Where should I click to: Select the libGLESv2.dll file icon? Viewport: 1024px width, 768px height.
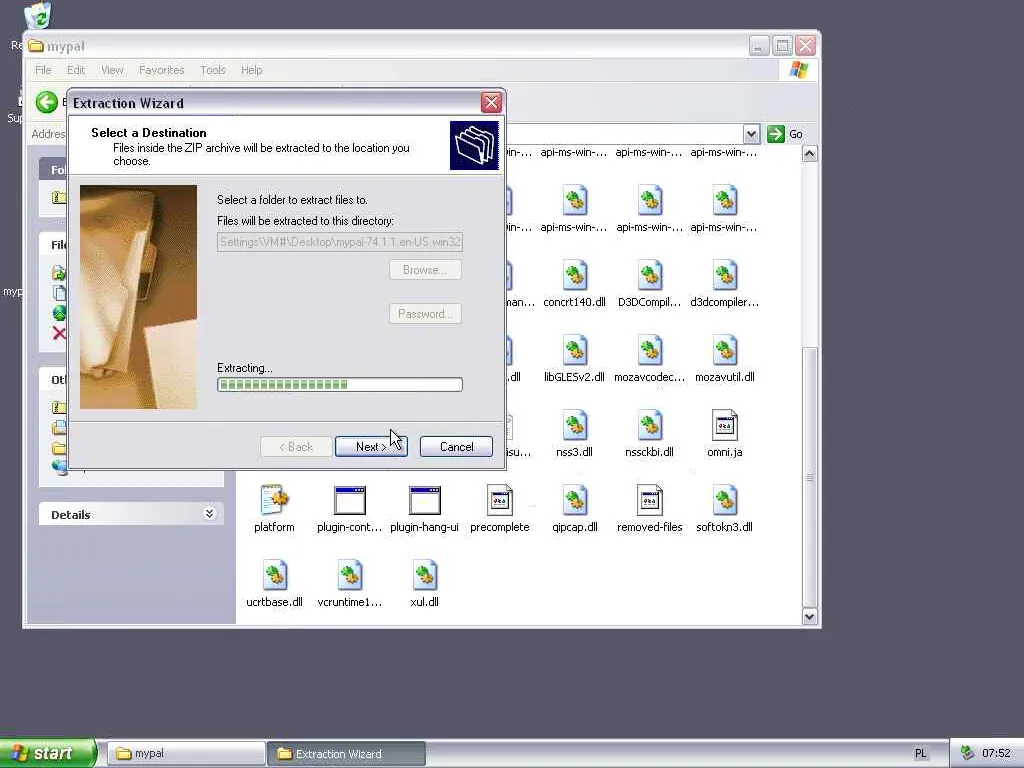(x=575, y=351)
